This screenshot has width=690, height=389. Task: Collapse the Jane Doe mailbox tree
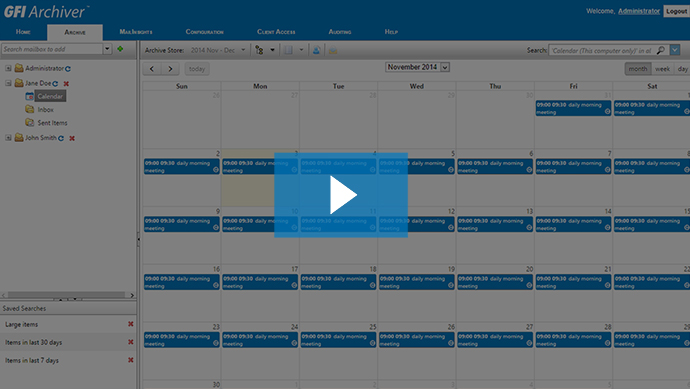[x=8, y=83]
